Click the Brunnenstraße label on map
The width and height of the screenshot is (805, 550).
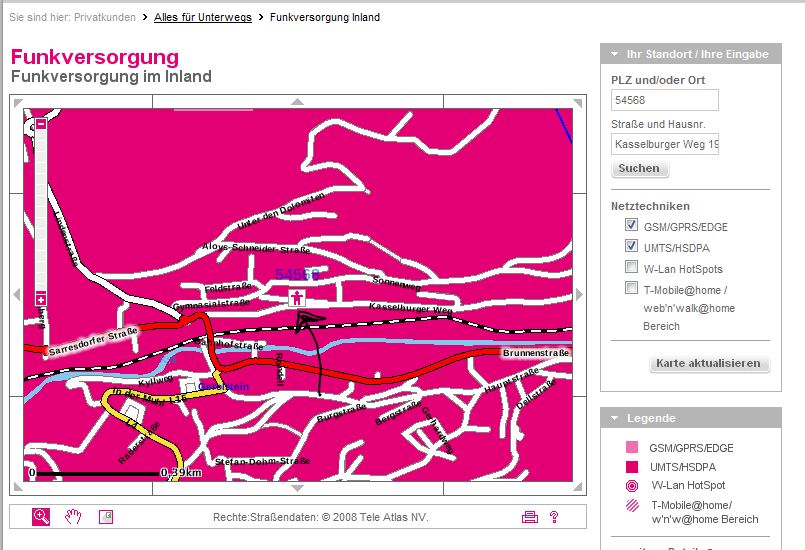[x=536, y=353]
